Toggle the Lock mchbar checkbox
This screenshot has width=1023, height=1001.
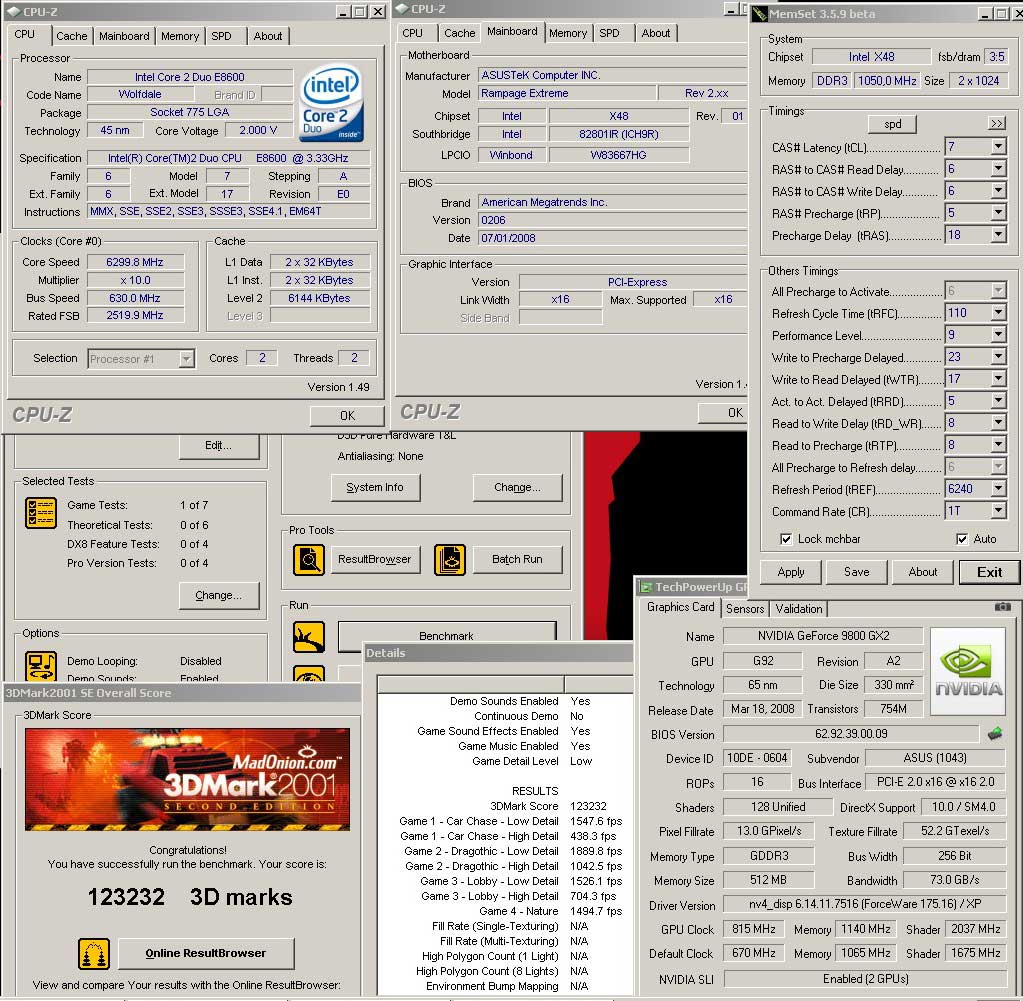point(786,539)
